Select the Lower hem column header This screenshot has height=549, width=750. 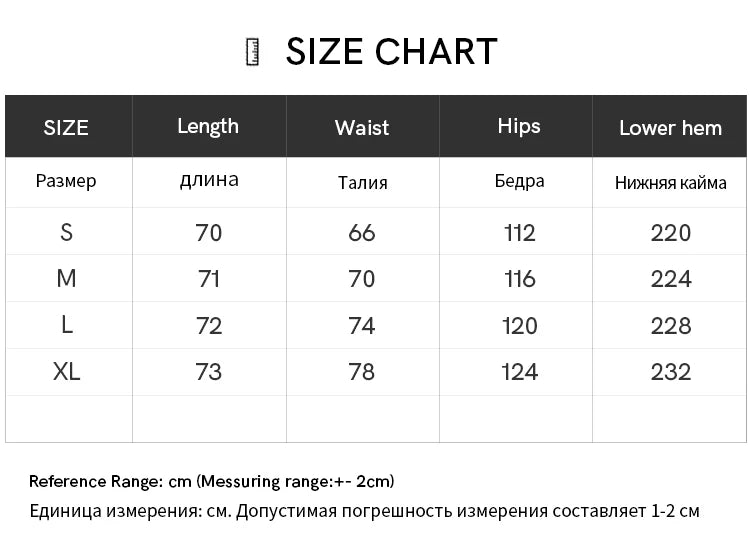coord(670,127)
